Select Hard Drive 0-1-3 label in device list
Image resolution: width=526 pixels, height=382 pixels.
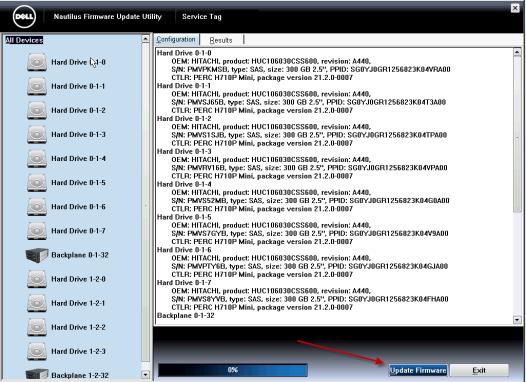click(x=78, y=134)
